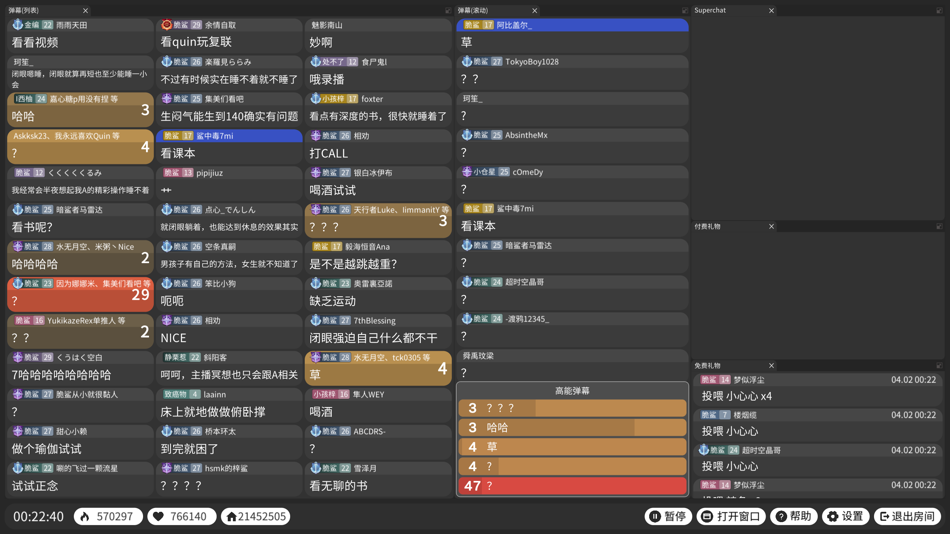
Task: Click the exit arrow icon beside 退出房间
Action: (885, 516)
